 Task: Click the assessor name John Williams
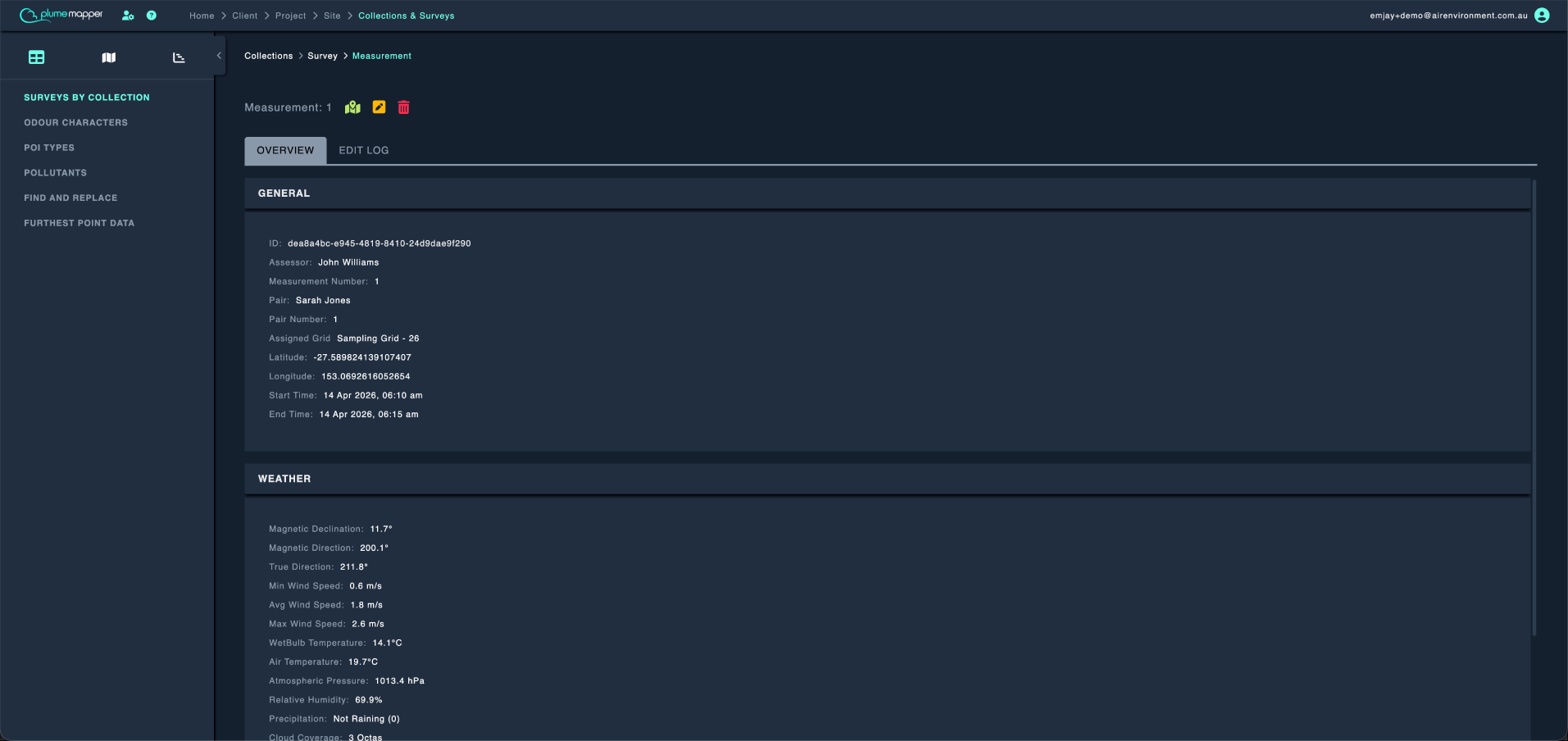[348, 262]
